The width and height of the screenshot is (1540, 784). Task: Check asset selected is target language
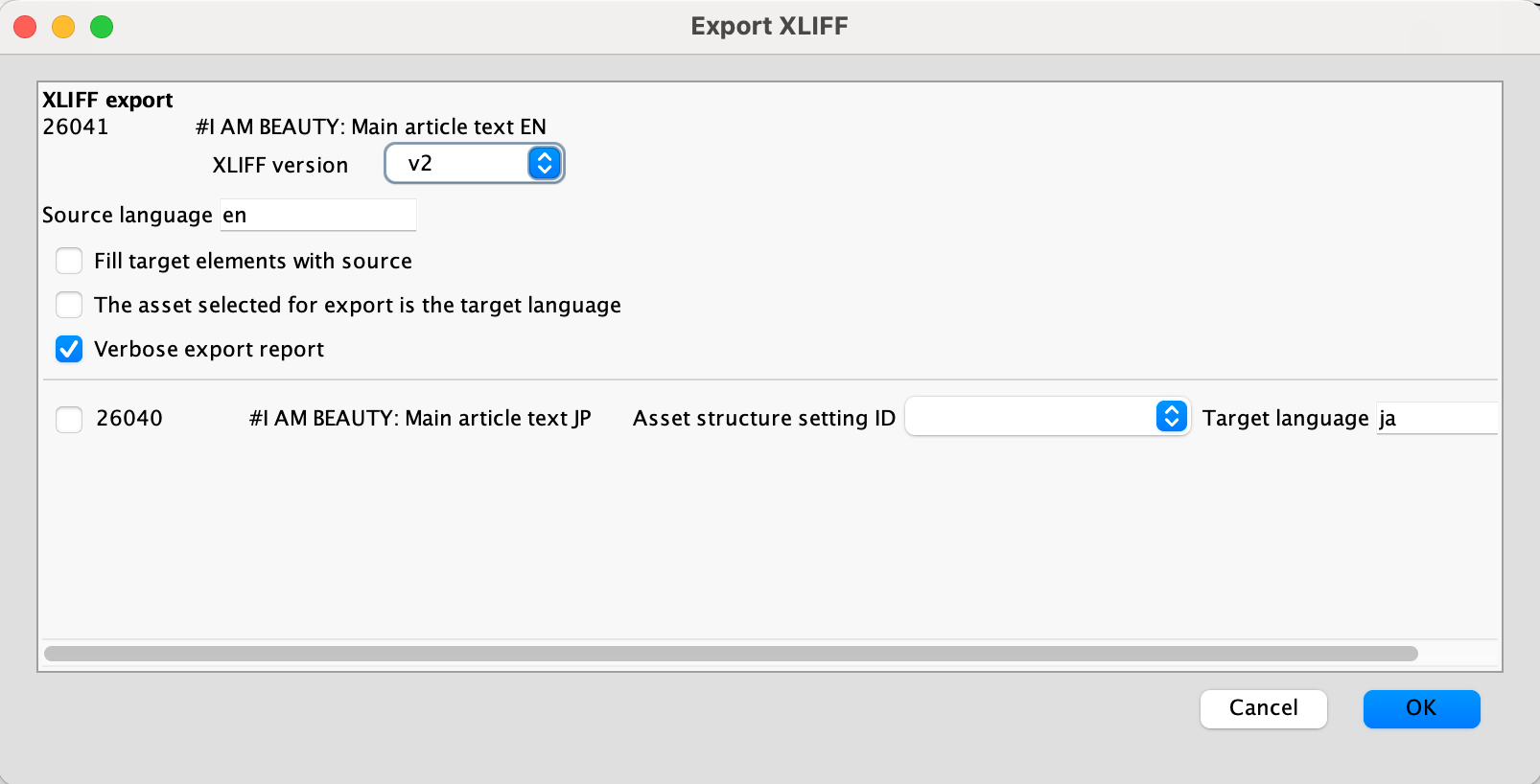click(x=69, y=305)
